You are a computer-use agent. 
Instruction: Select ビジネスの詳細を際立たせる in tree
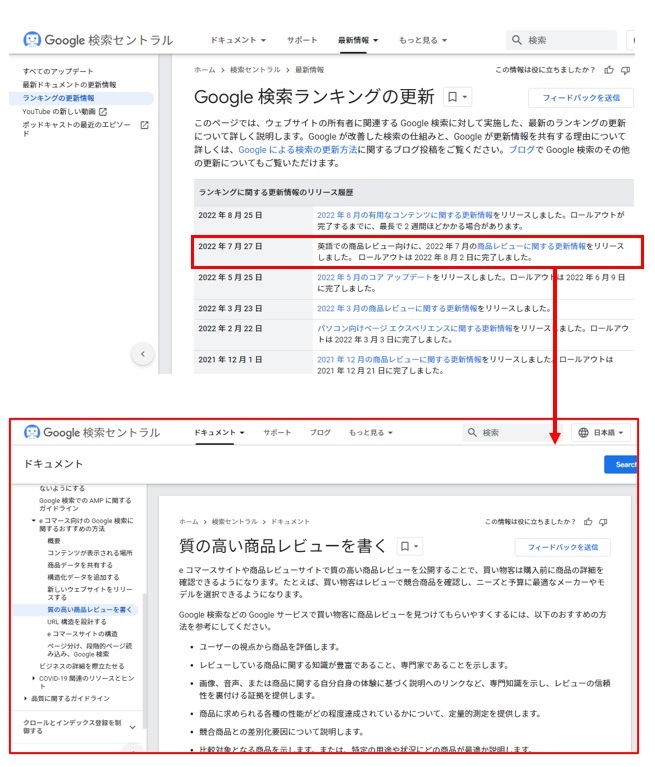pos(82,666)
